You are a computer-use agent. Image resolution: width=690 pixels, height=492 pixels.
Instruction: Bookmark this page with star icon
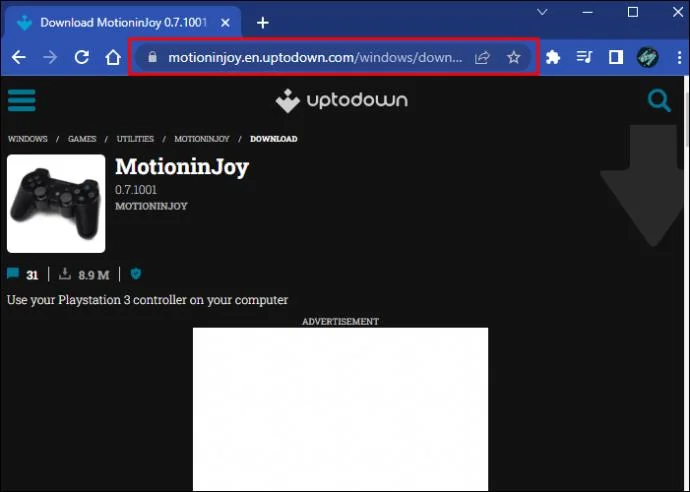tap(514, 57)
